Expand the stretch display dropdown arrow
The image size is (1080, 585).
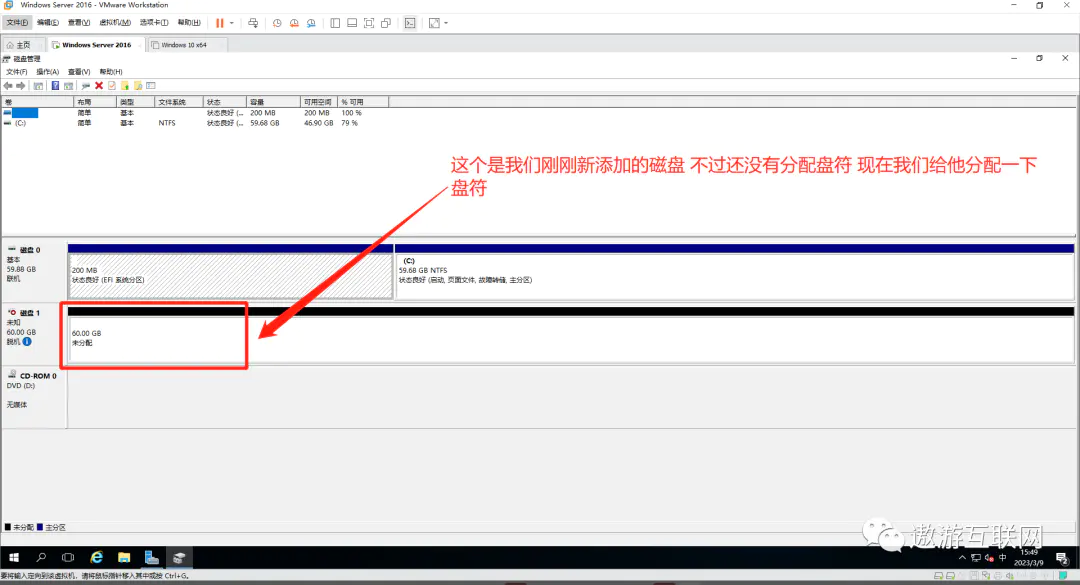pyautogui.click(x=446, y=23)
